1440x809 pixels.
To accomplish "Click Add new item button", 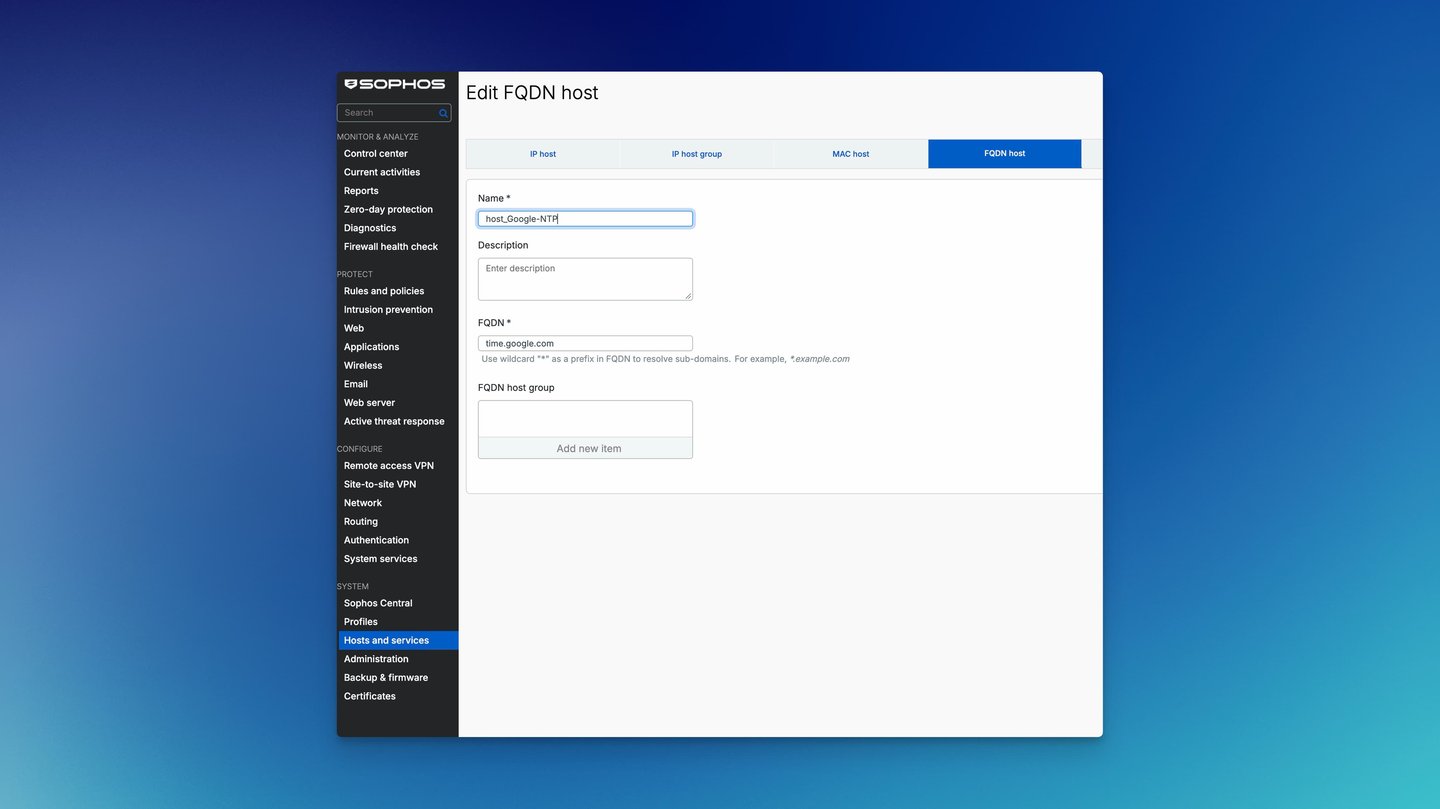I will pos(585,448).
